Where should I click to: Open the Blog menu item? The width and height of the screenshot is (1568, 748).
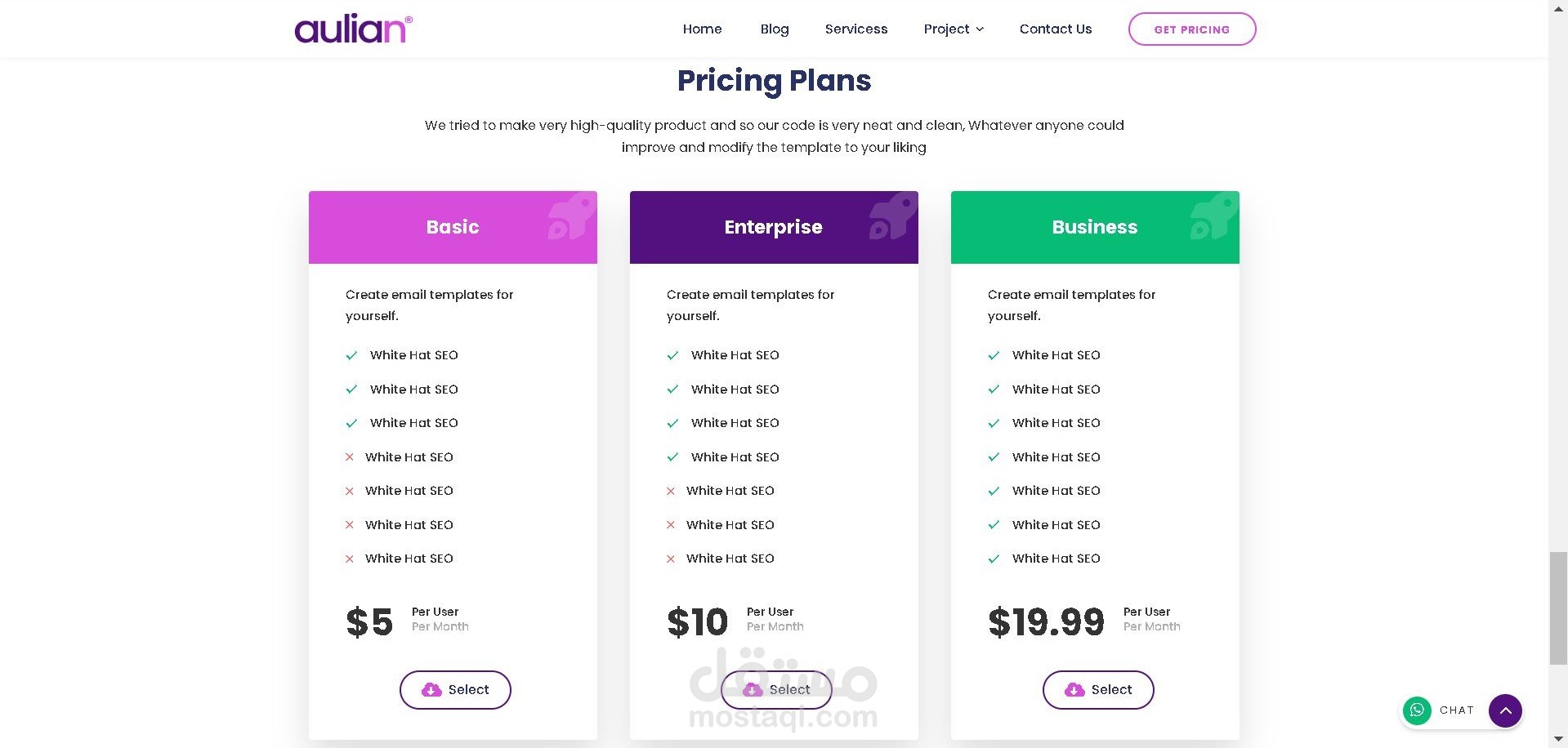click(x=774, y=29)
